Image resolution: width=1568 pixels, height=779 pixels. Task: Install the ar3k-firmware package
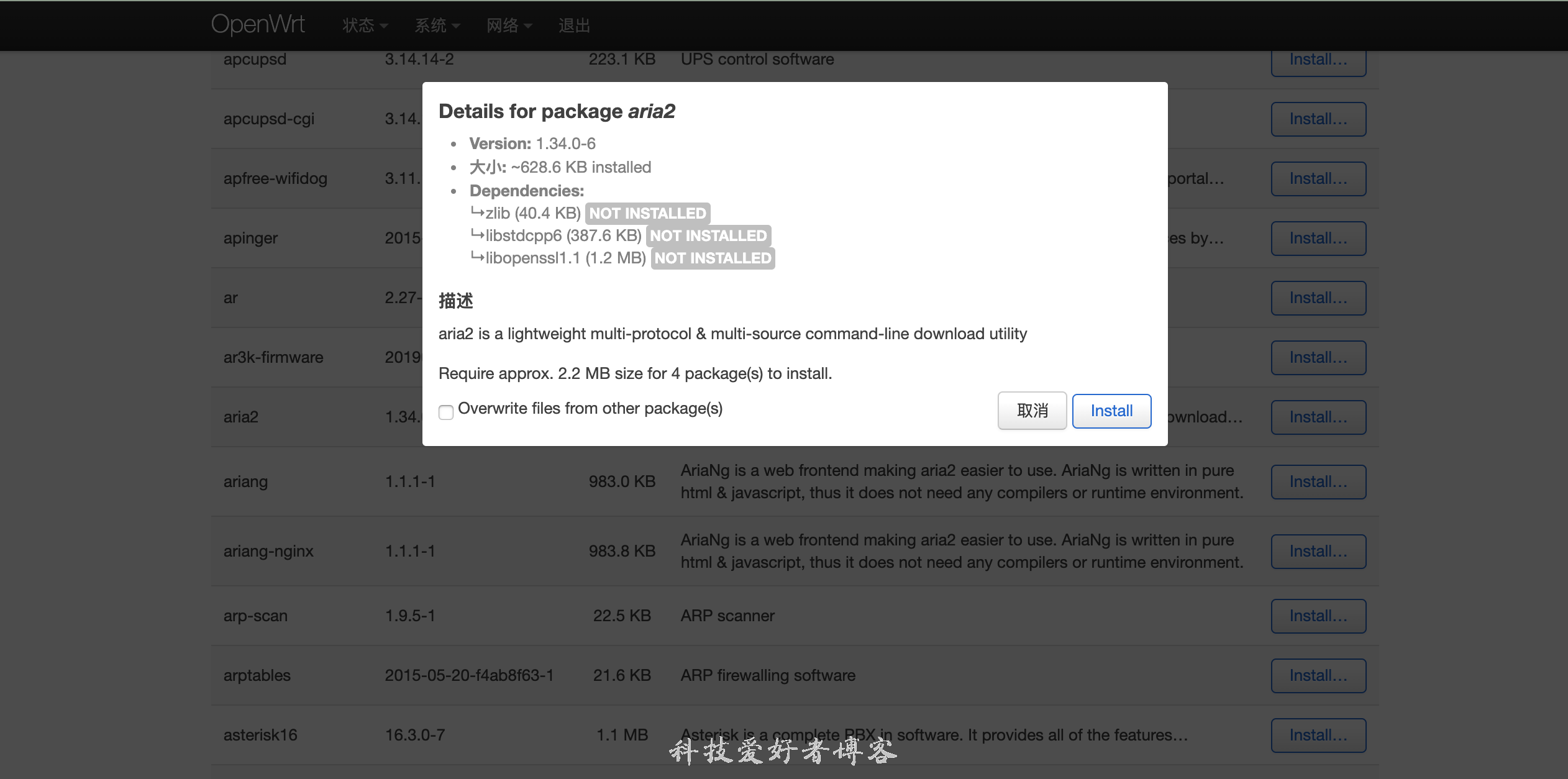click(x=1318, y=357)
